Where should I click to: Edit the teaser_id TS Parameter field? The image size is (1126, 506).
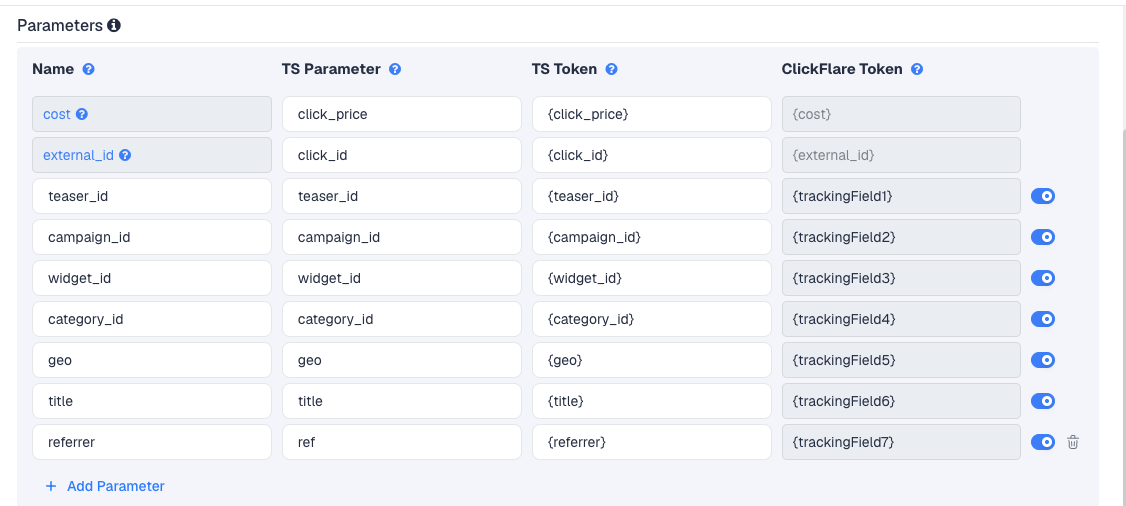point(401,196)
